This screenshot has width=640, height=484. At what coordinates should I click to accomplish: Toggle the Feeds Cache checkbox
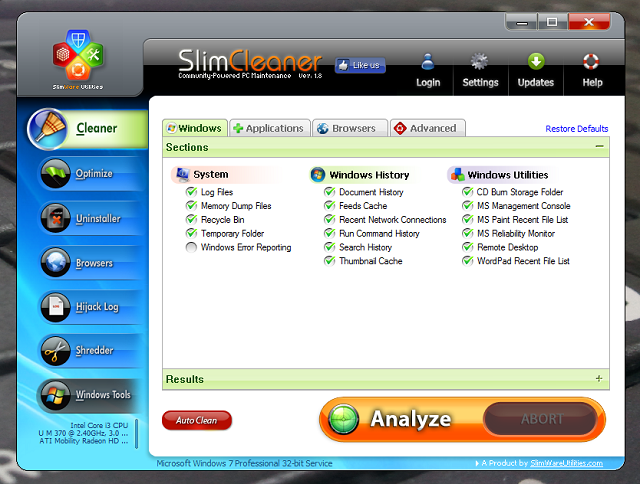pyautogui.click(x=329, y=206)
